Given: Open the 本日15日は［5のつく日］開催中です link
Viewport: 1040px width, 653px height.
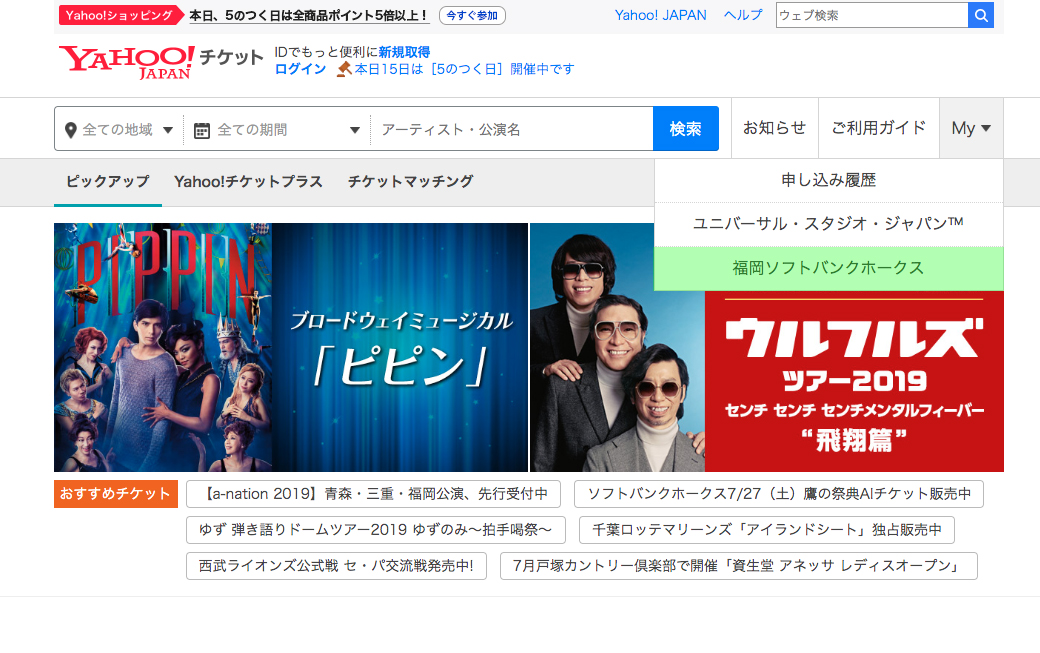Looking at the screenshot, I should (x=464, y=69).
